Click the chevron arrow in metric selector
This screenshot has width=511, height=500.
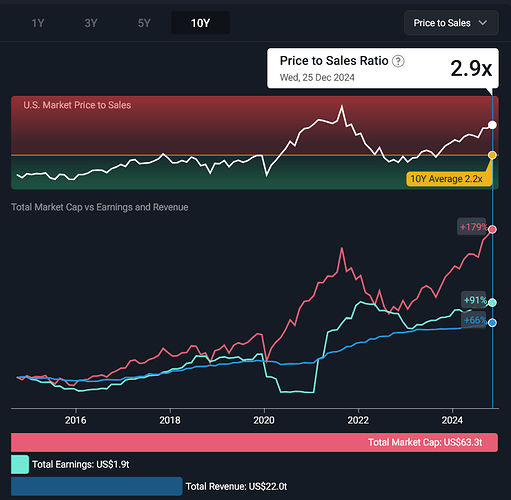(483, 23)
